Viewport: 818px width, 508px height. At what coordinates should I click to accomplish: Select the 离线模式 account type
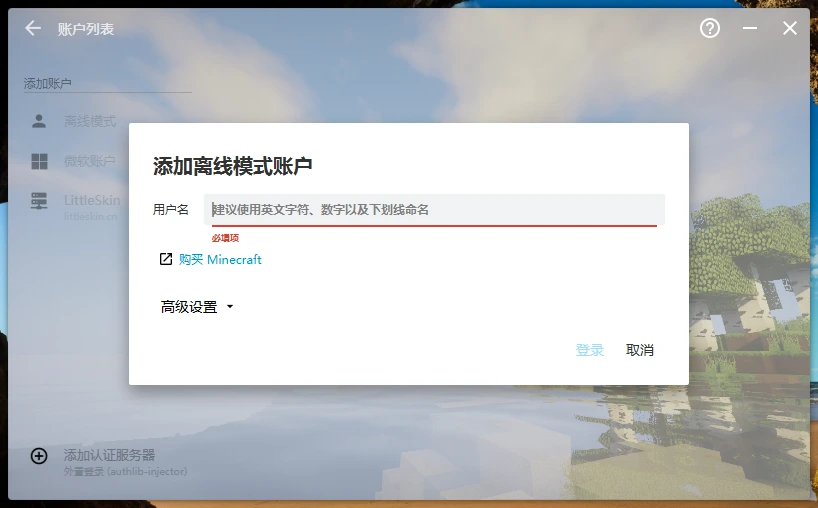click(x=90, y=121)
